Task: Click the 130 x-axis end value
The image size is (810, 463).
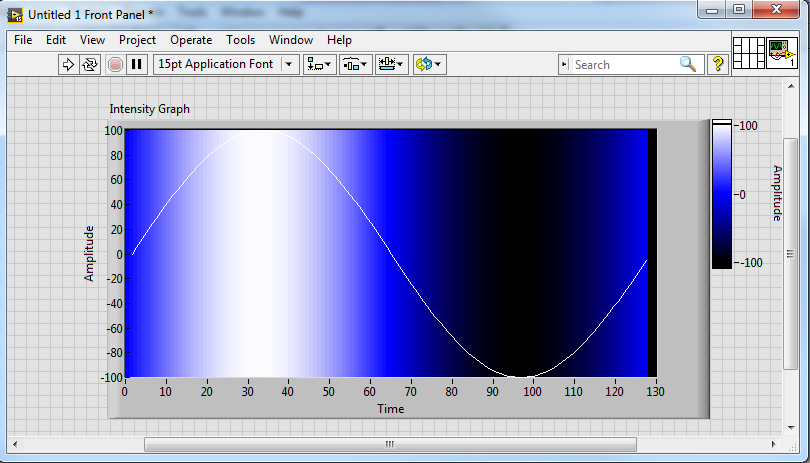Action: (x=655, y=392)
